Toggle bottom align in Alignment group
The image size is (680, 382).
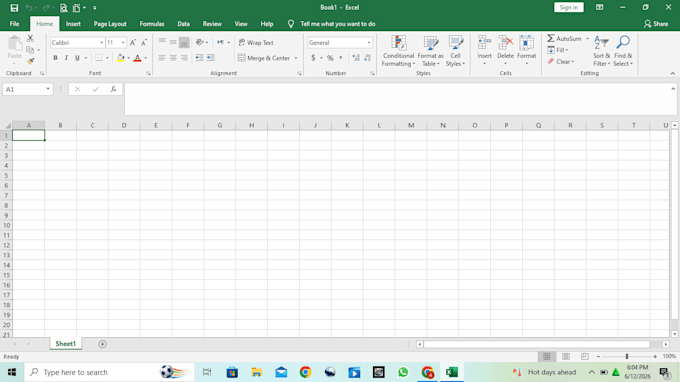[184, 42]
